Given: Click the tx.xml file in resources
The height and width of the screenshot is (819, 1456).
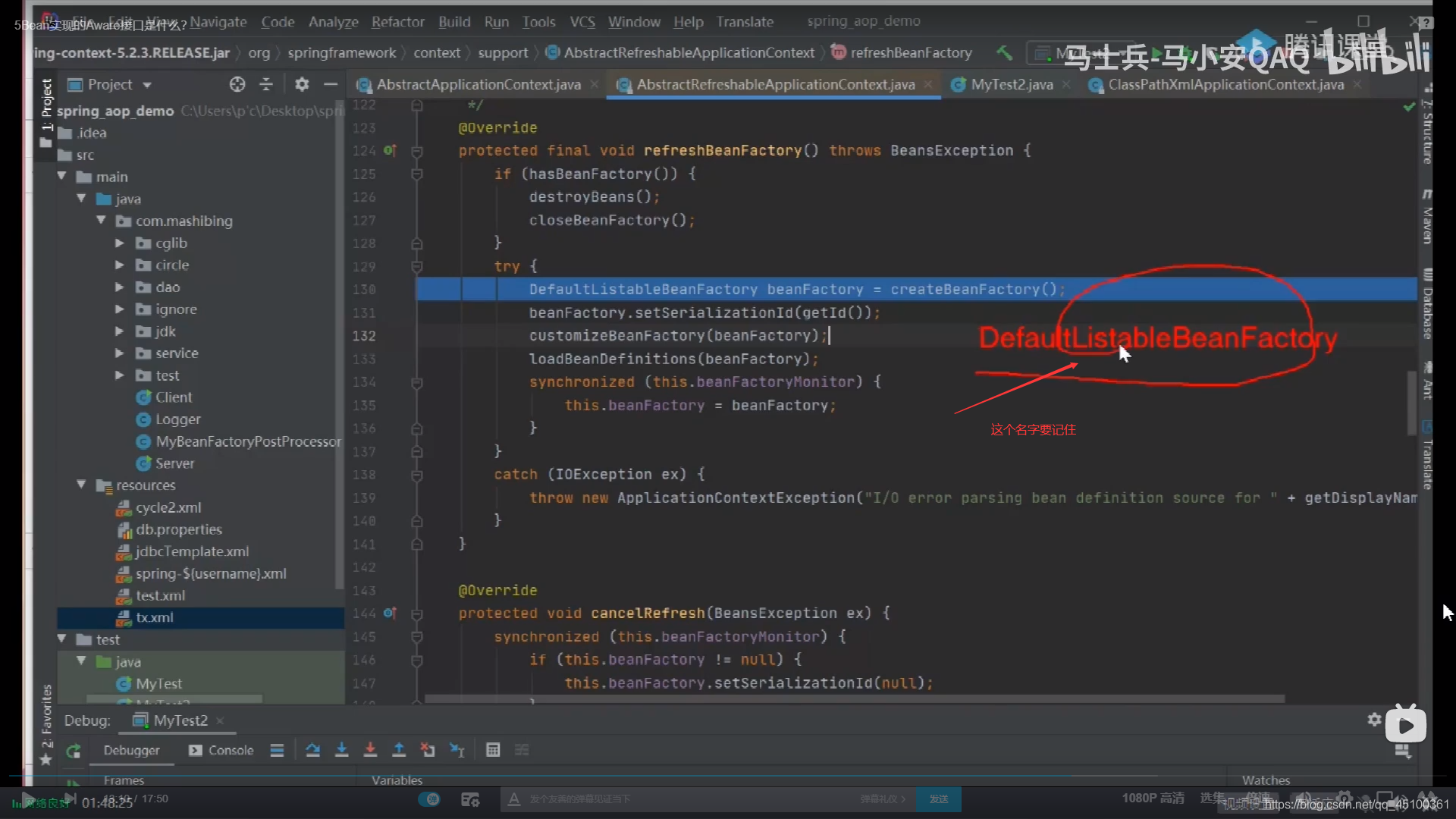Looking at the screenshot, I should 154,617.
